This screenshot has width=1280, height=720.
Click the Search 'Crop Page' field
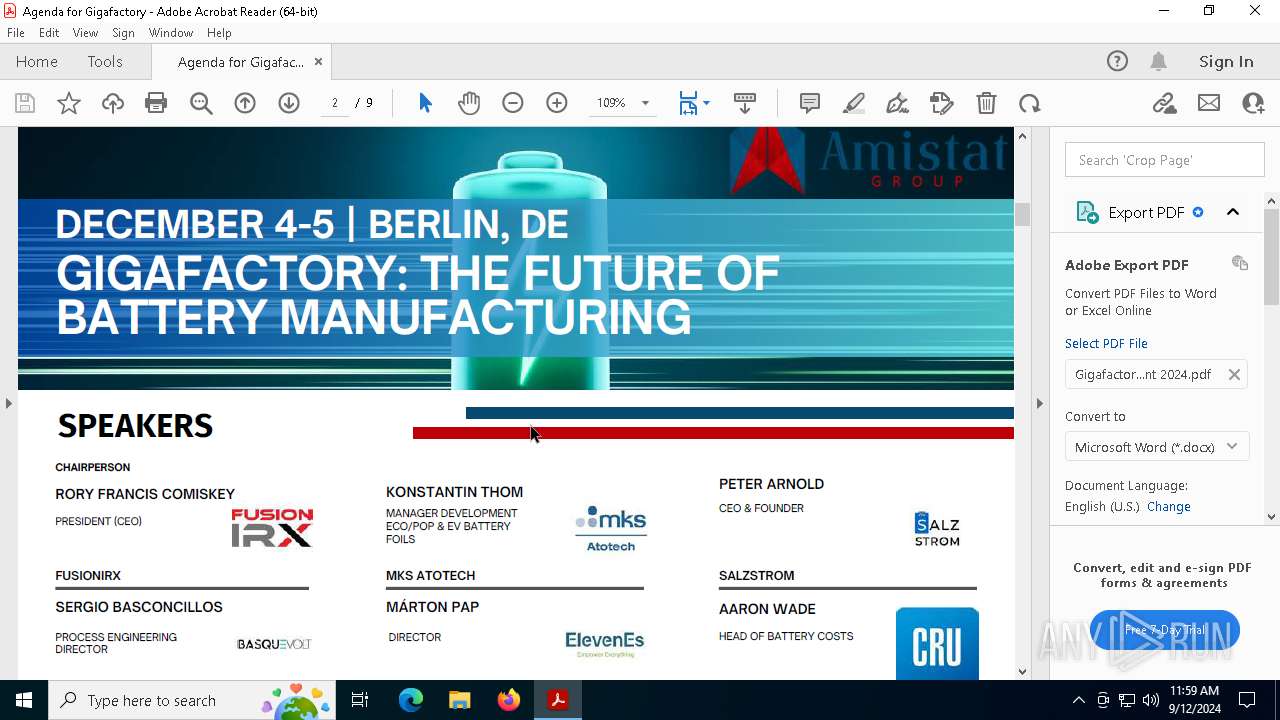1165,160
